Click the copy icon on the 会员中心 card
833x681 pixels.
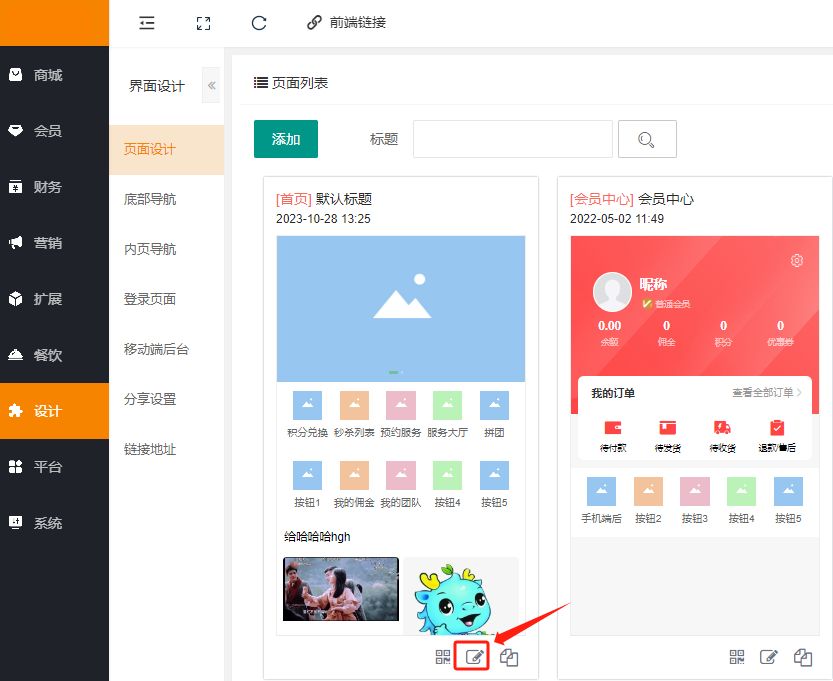pos(803,657)
